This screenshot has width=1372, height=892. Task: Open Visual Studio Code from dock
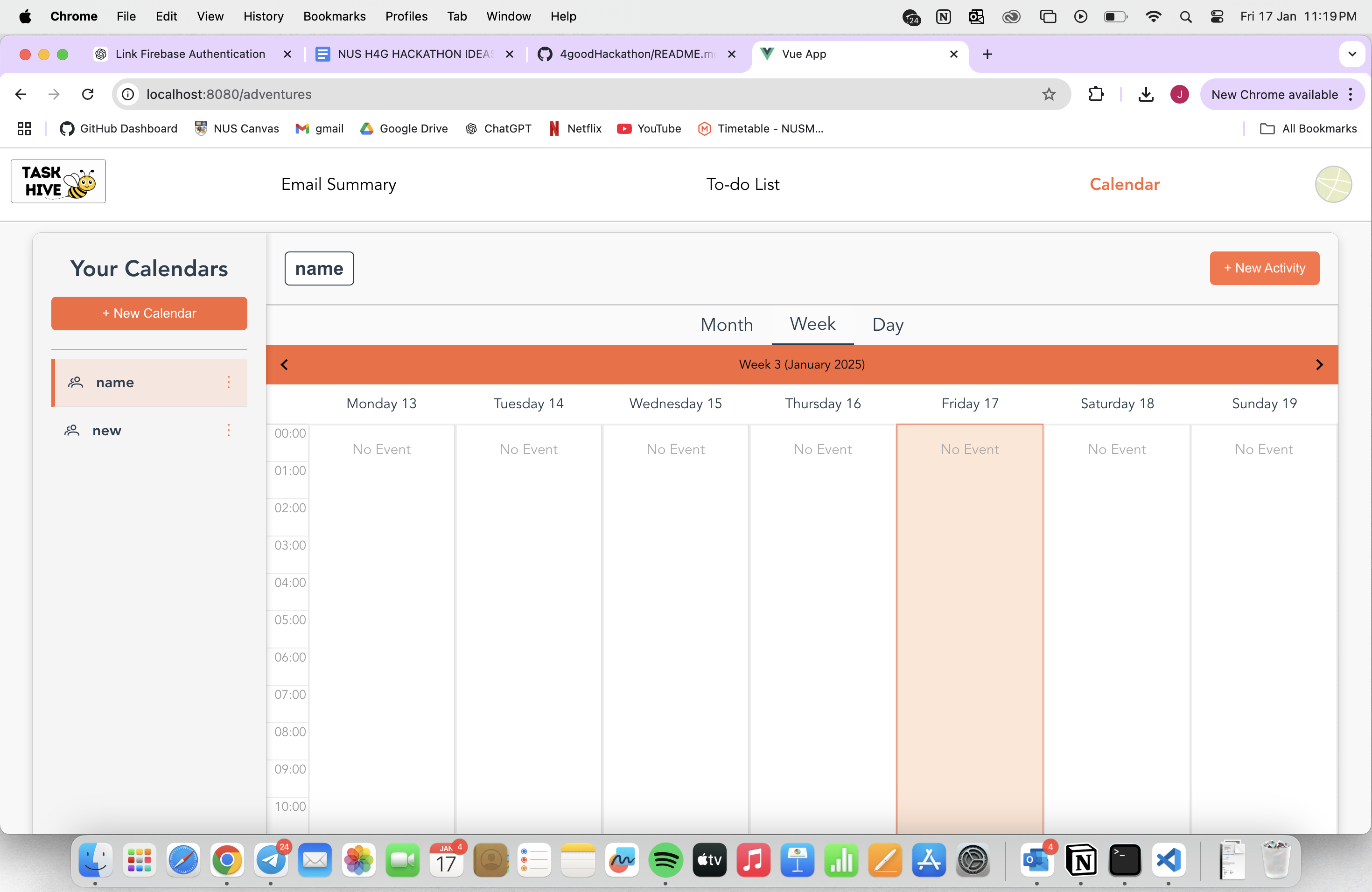pyautogui.click(x=1168, y=861)
